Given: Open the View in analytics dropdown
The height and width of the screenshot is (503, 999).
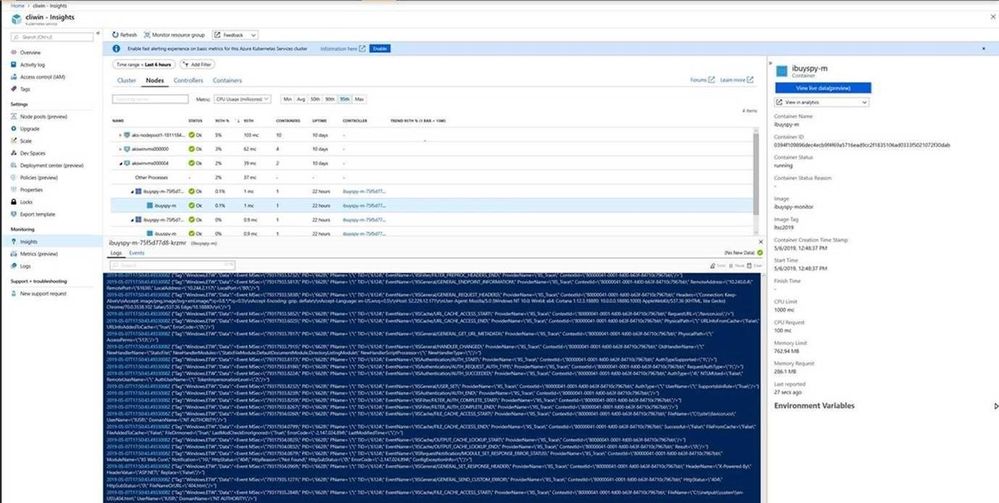Looking at the screenshot, I should (822, 102).
